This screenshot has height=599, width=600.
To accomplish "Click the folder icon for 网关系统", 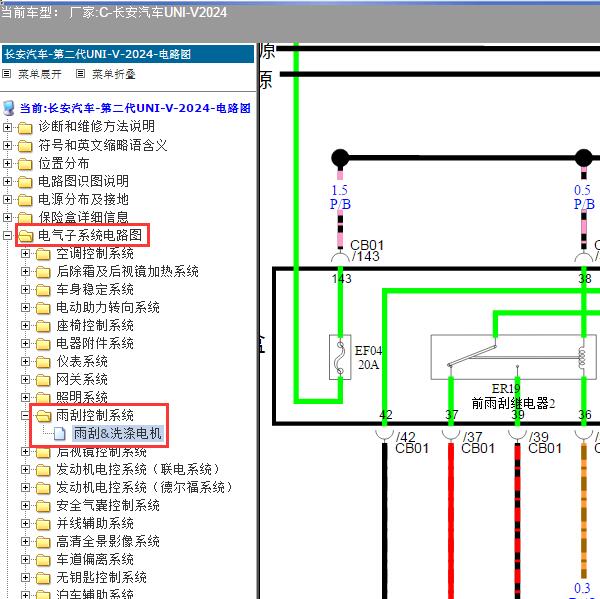I will tap(43, 380).
